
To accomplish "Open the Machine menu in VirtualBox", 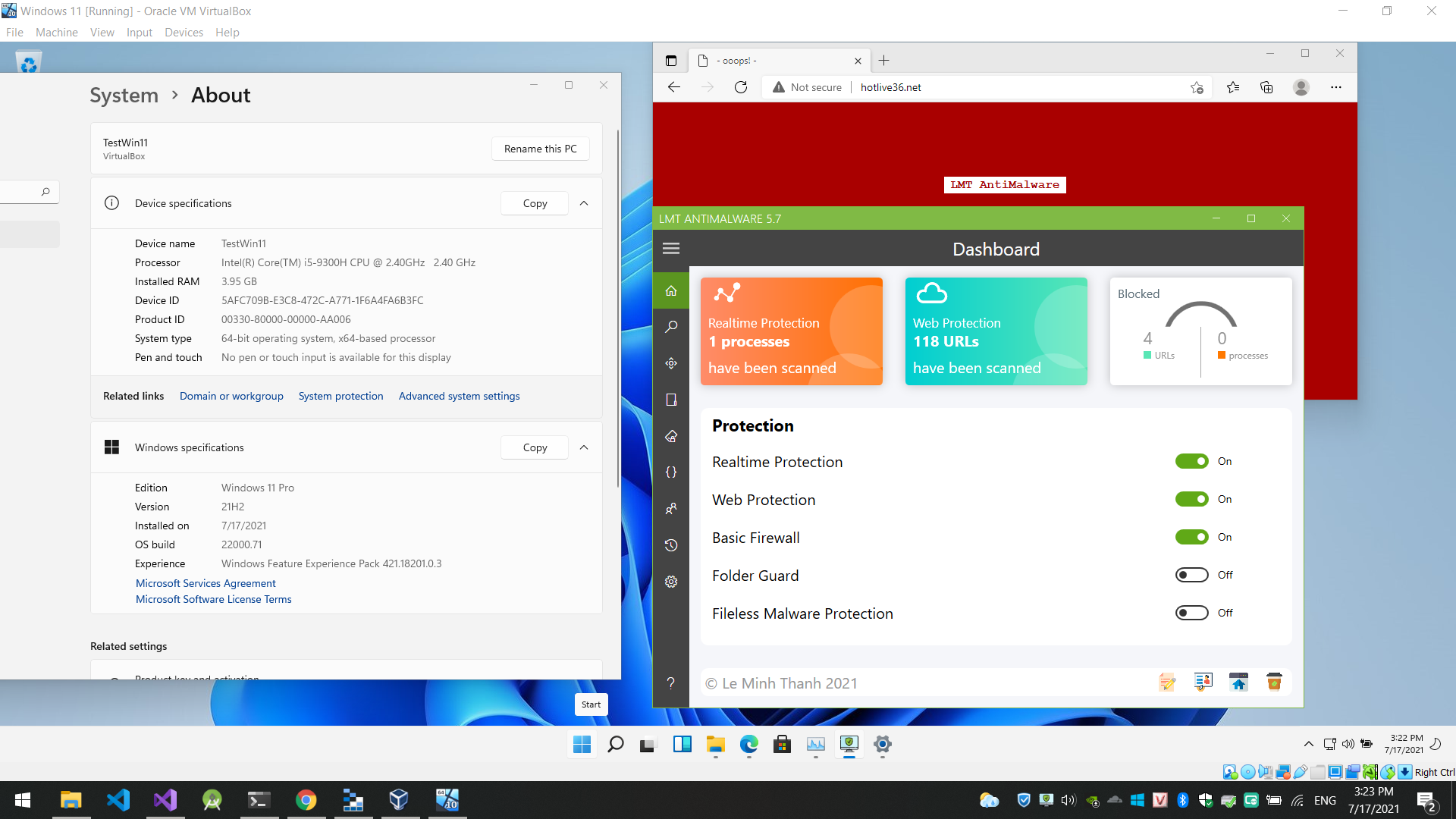I will [x=56, y=33].
